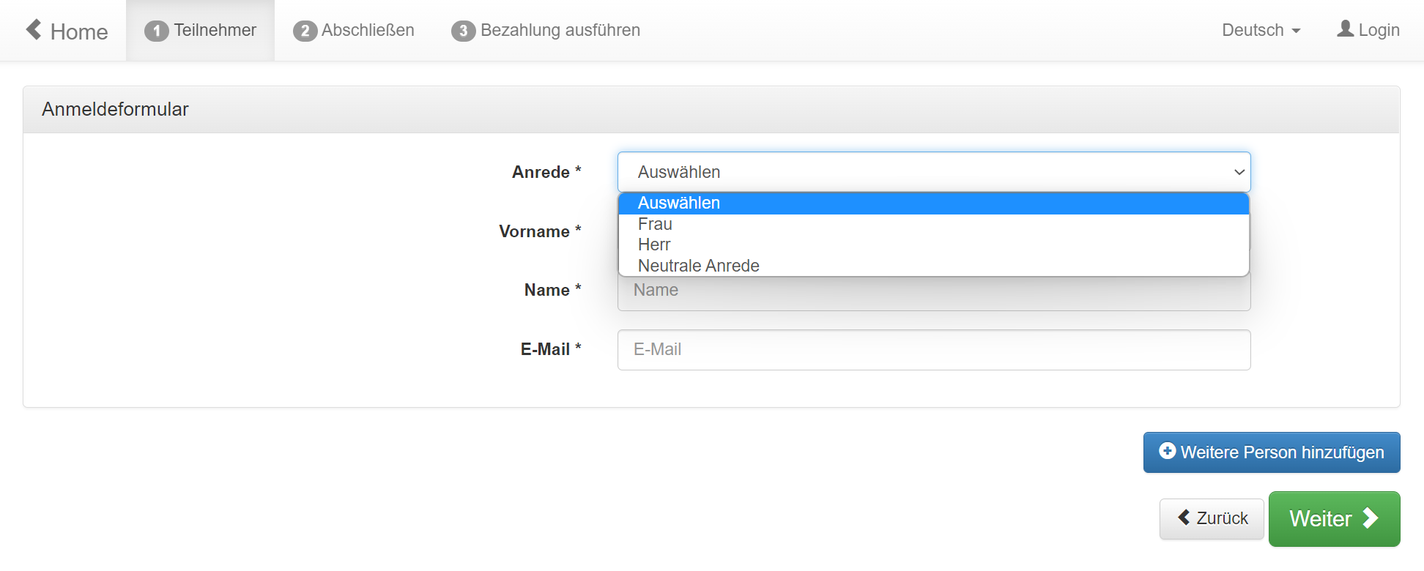
Task: Collapse the Anrede combo box arrow
Action: point(1239,172)
